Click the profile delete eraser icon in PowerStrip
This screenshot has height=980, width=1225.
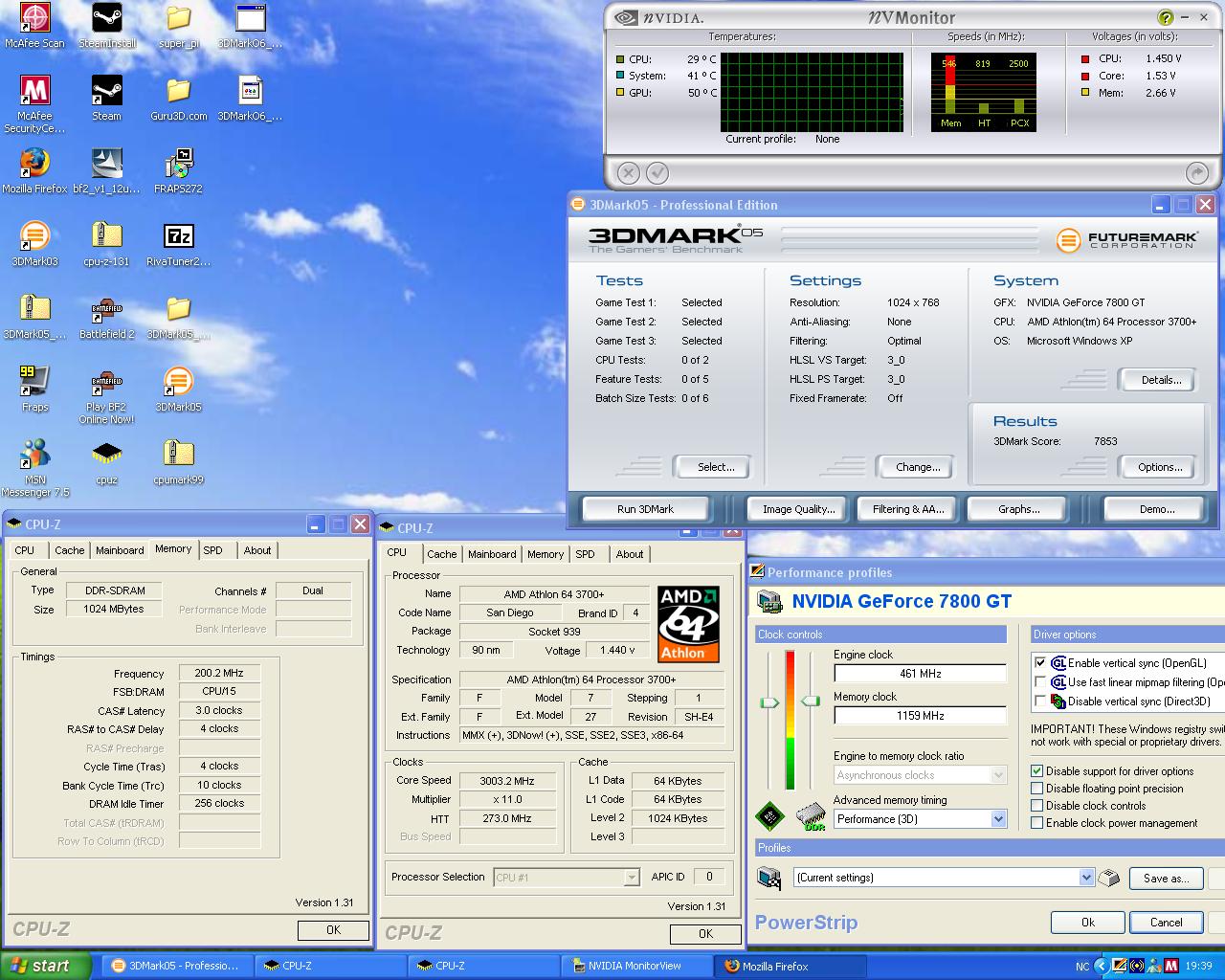click(x=1108, y=877)
